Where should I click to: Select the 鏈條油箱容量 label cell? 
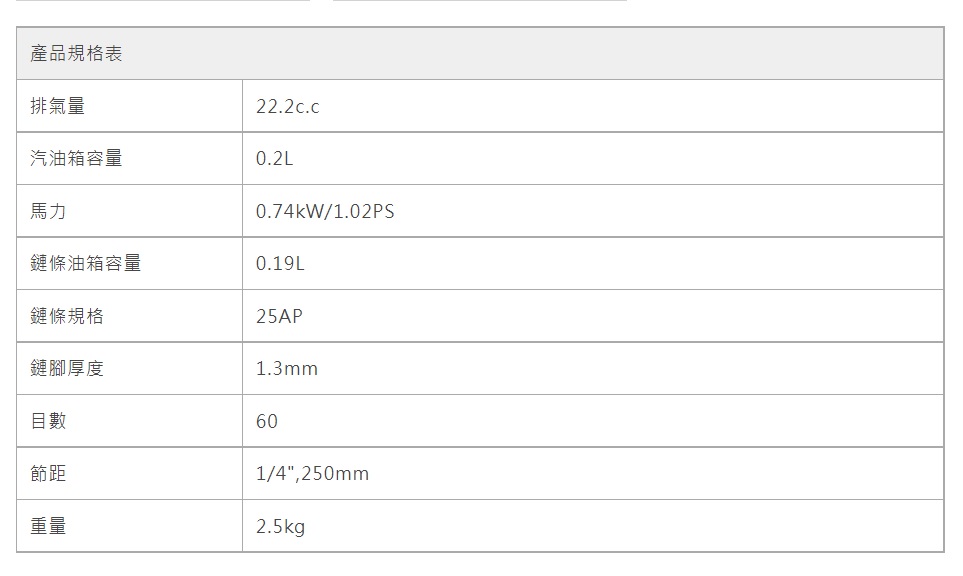point(86,264)
